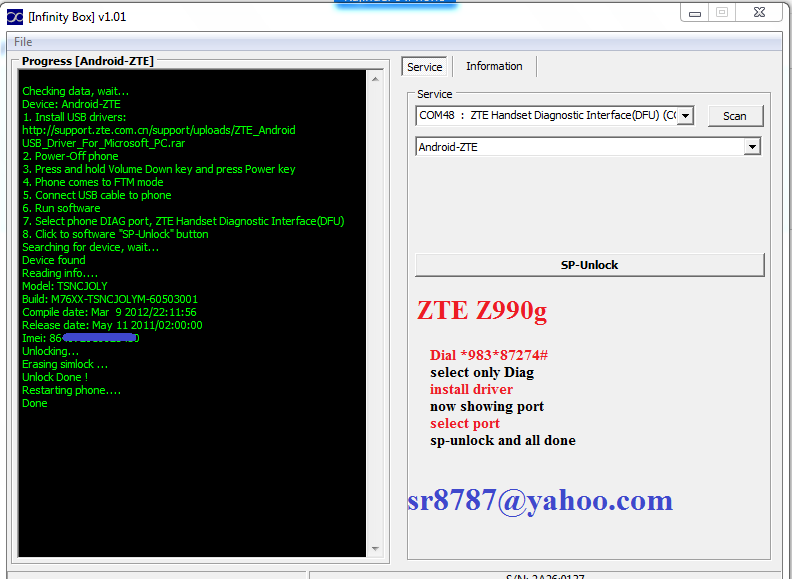
Task: Click 'Searching for device, wait...' line
Action: coord(90,248)
